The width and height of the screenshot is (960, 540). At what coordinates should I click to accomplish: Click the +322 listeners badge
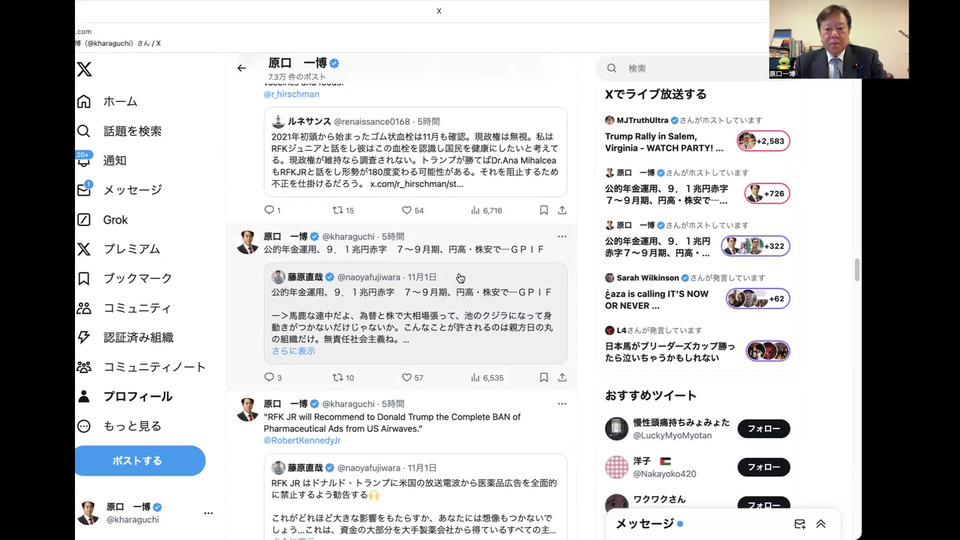[756, 246]
